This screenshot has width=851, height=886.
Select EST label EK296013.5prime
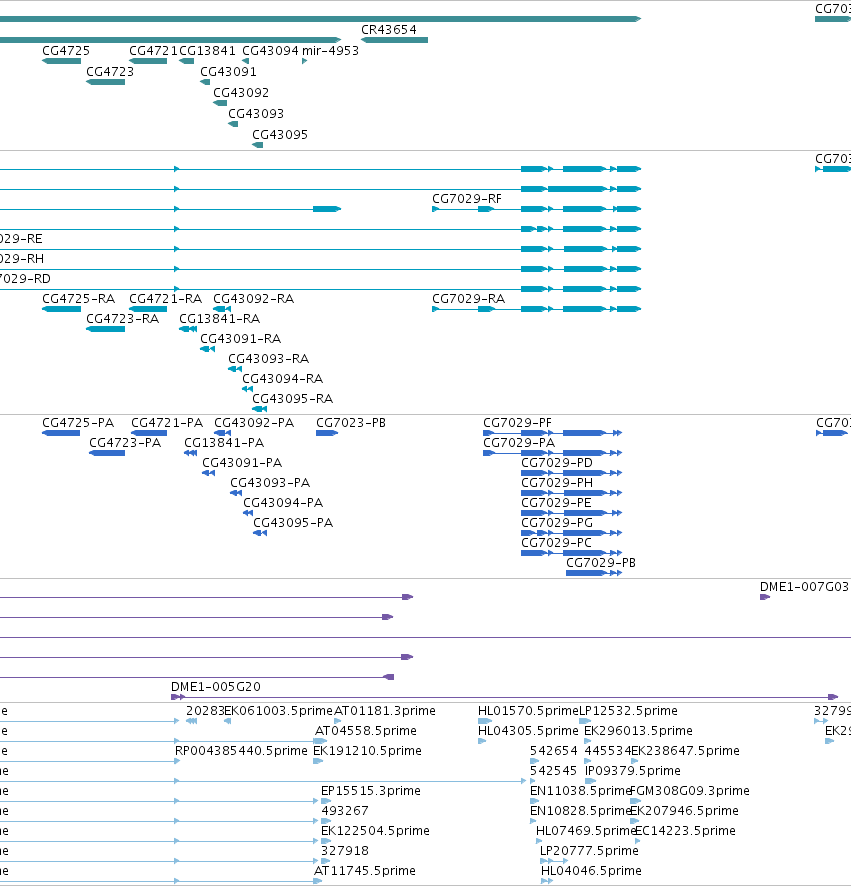pyautogui.click(x=638, y=731)
